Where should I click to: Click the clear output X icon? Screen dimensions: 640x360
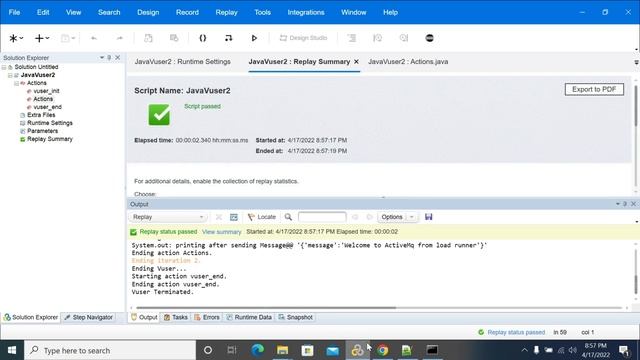tap(219, 217)
